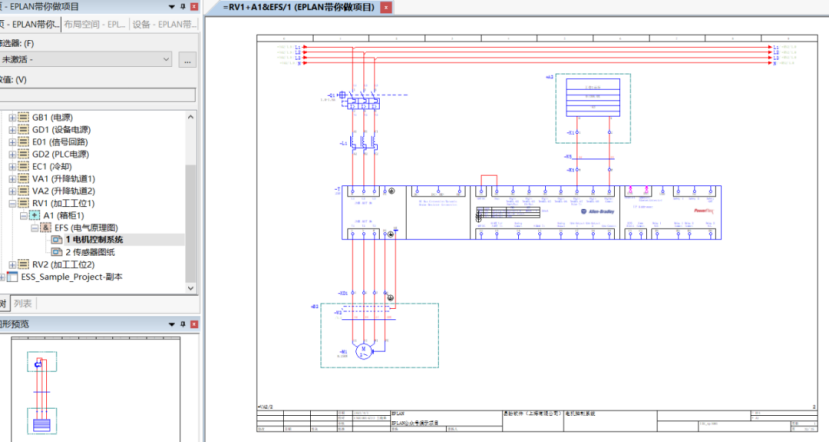
Task: Close the page navigator panel
Action: pyautogui.click(x=194, y=6)
